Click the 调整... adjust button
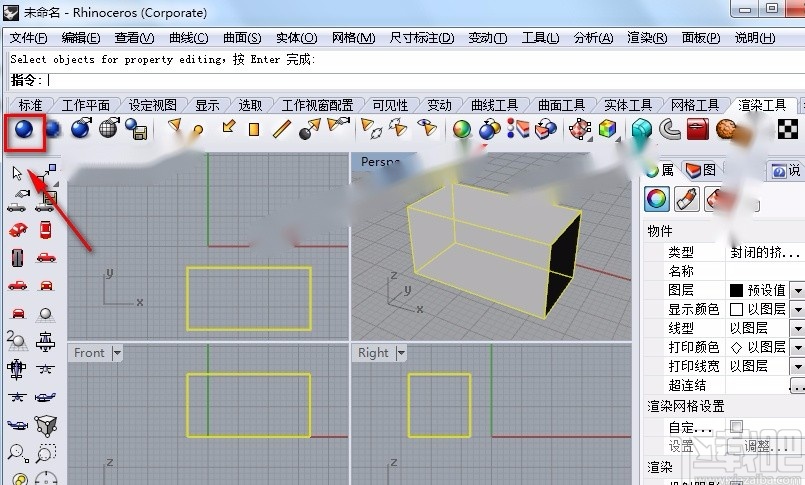The image size is (805, 485). click(x=766, y=446)
